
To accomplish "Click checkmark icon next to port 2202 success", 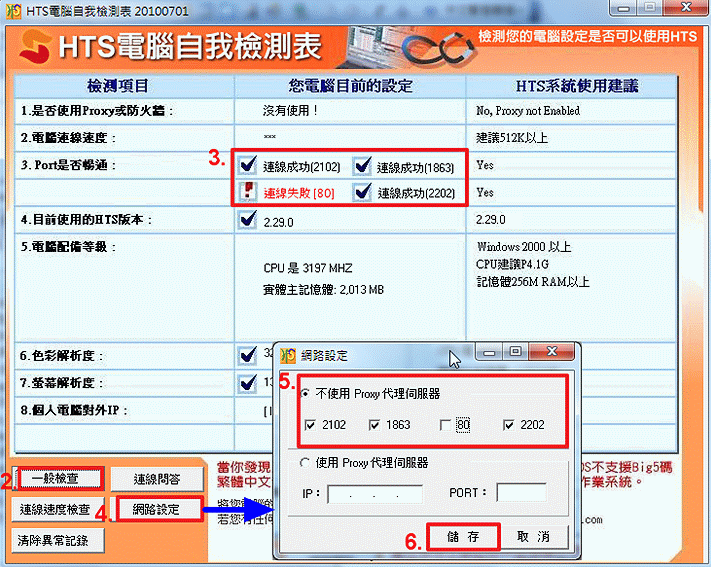I will (x=362, y=192).
